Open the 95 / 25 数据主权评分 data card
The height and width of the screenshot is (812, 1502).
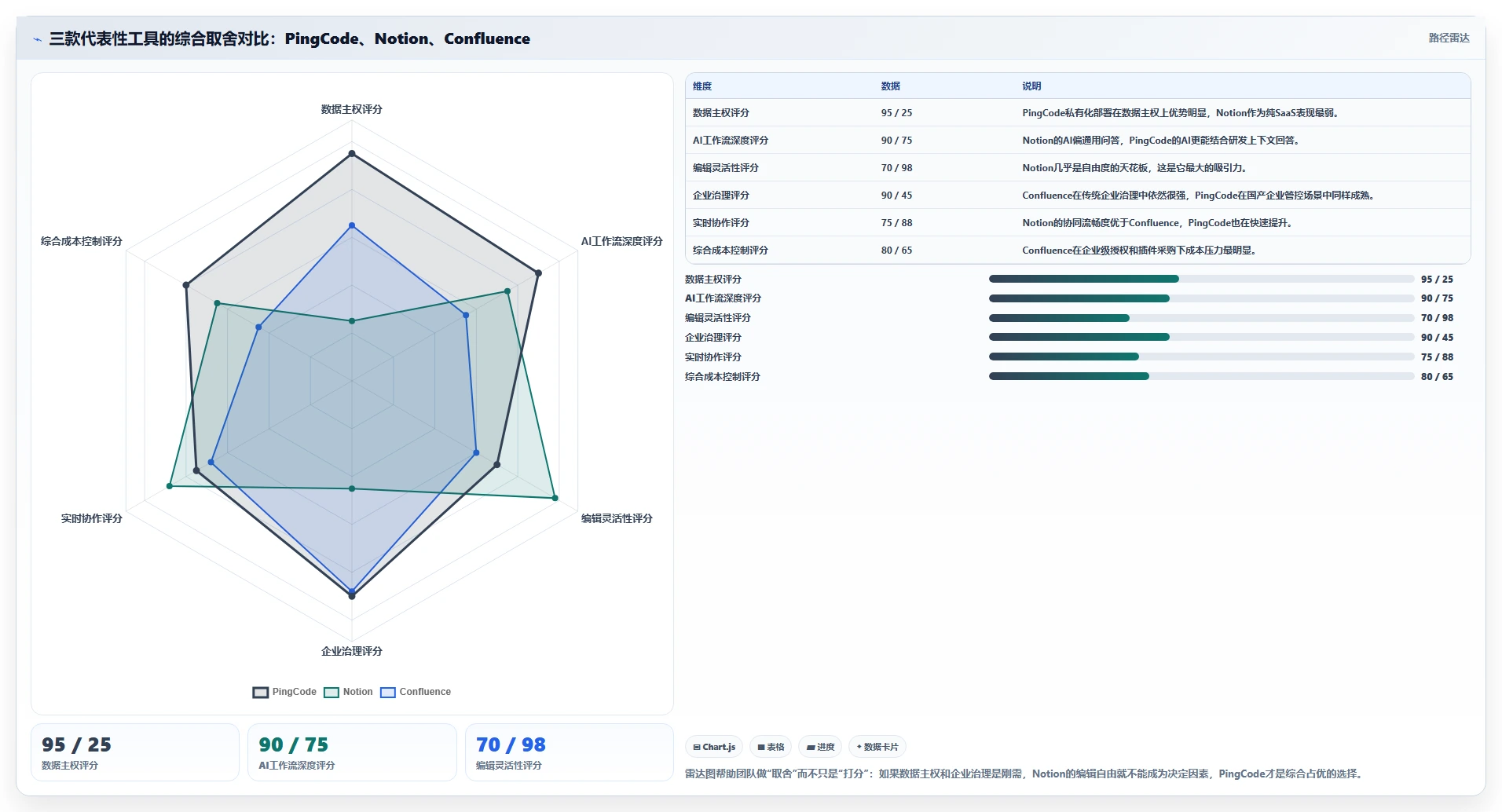tap(135, 752)
